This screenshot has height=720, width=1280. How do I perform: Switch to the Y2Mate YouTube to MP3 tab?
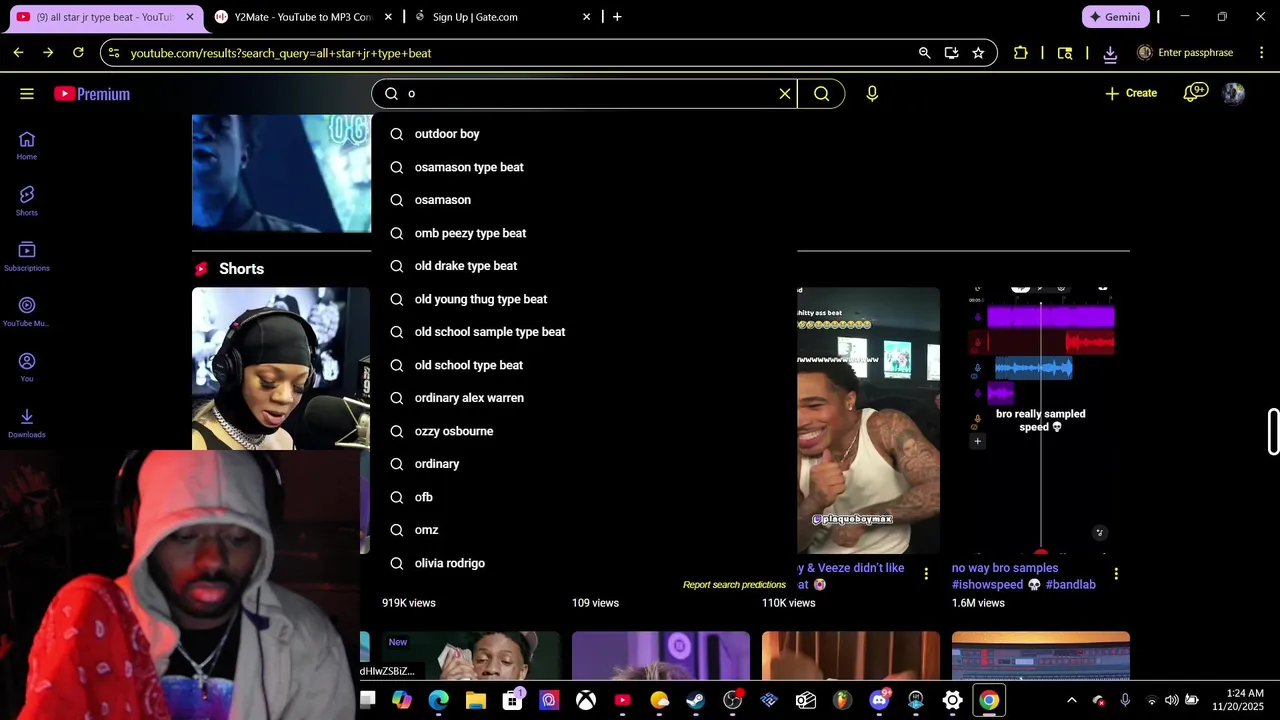pos(303,17)
